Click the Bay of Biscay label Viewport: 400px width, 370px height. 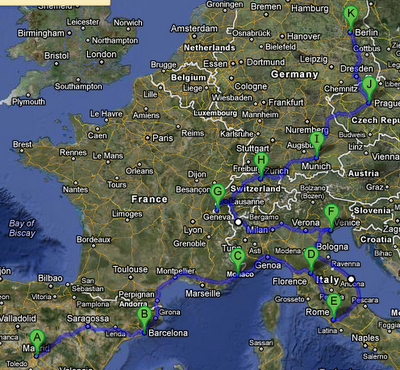(22, 228)
